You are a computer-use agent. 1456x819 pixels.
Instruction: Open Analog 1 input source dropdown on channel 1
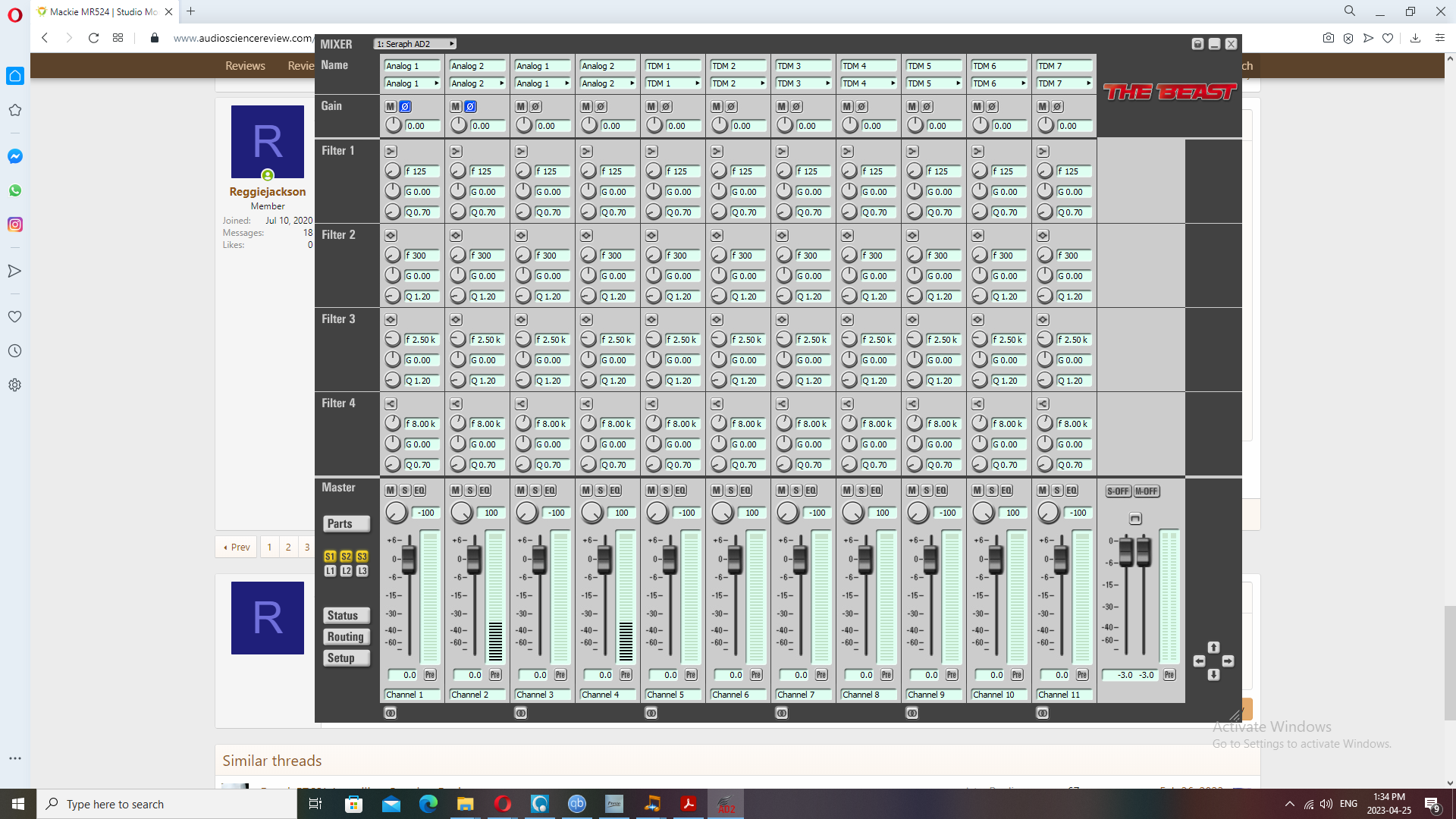coord(412,83)
